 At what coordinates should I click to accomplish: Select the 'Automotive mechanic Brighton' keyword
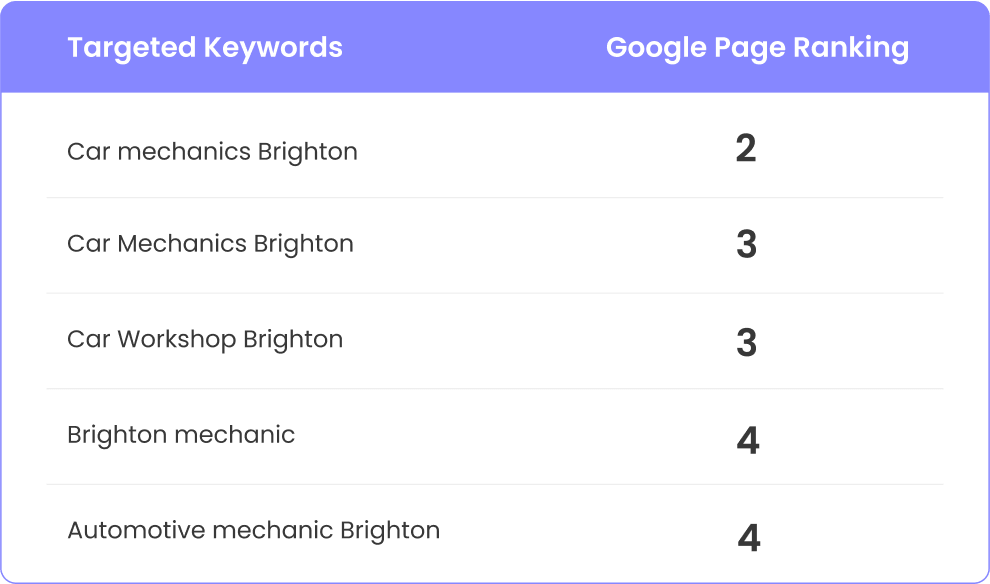tap(253, 530)
